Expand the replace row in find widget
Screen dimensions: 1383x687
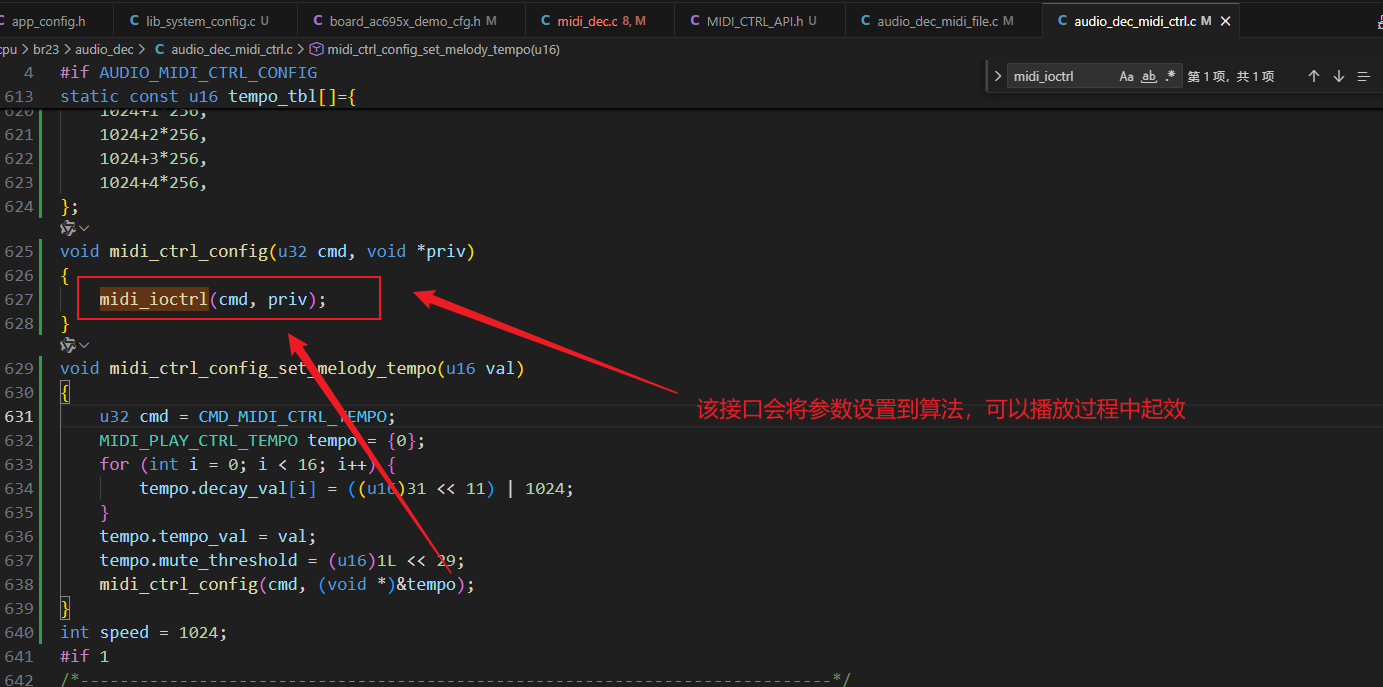[x=997, y=76]
